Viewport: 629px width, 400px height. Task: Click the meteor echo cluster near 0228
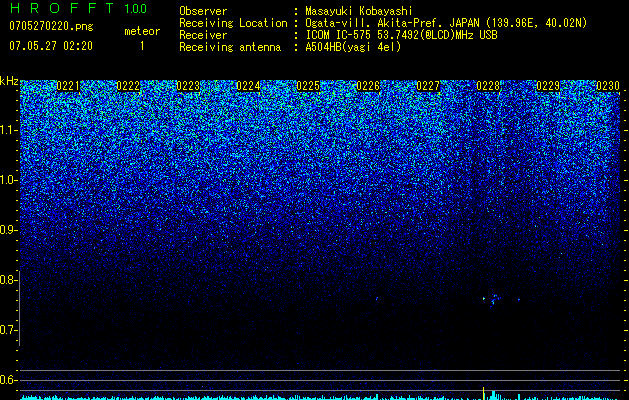click(495, 300)
